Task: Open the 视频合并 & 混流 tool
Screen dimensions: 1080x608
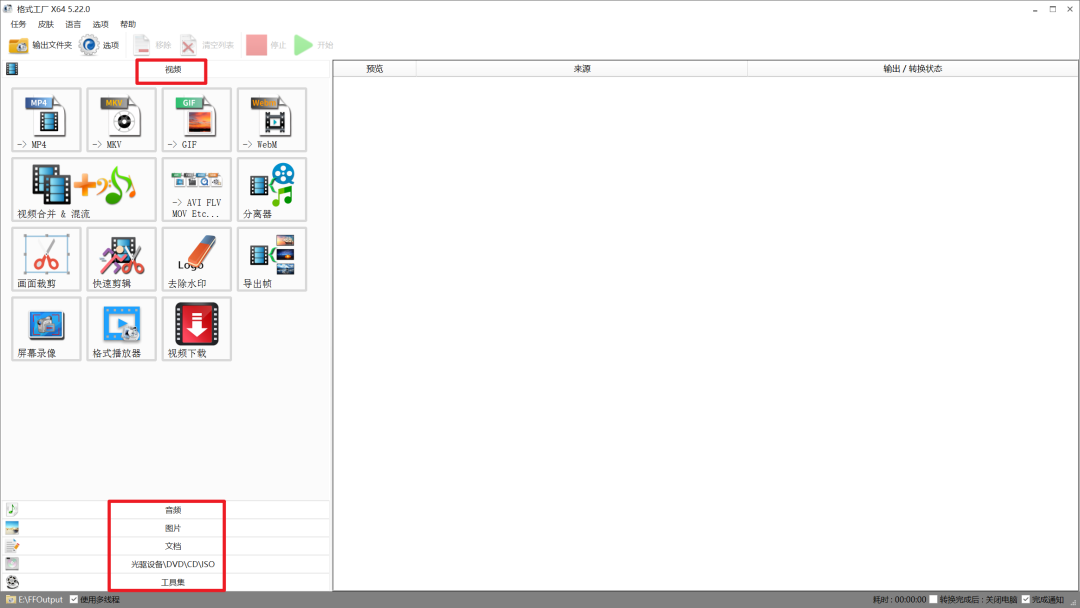Action: [x=84, y=189]
